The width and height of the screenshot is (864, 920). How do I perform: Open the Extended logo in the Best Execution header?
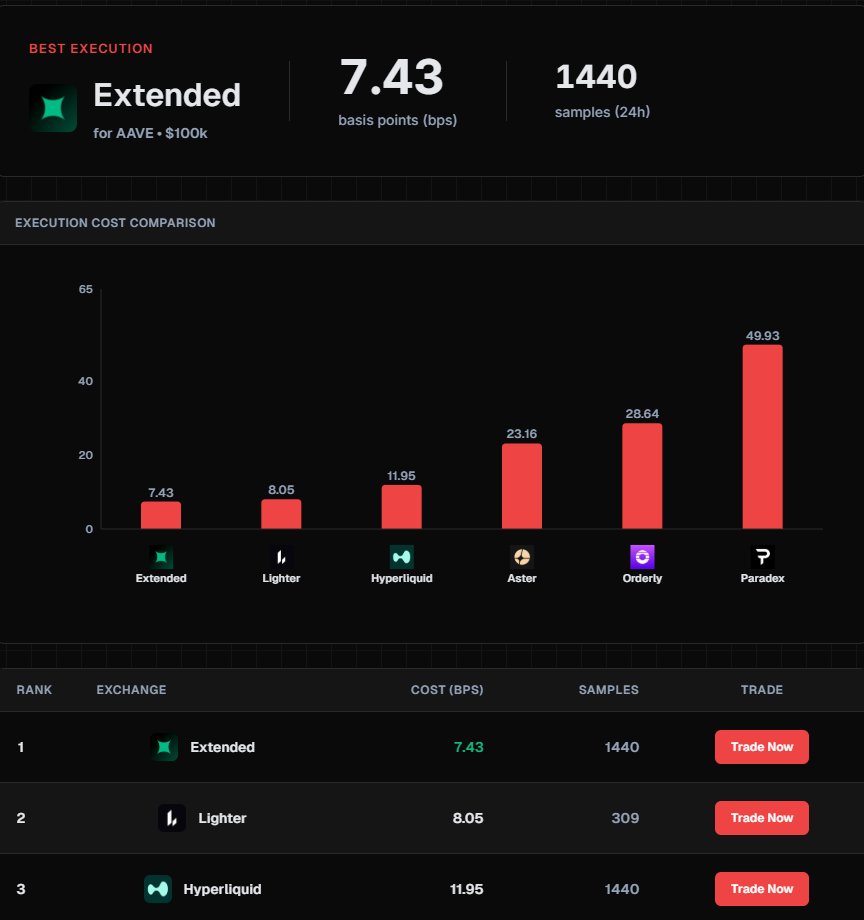coord(52,107)
